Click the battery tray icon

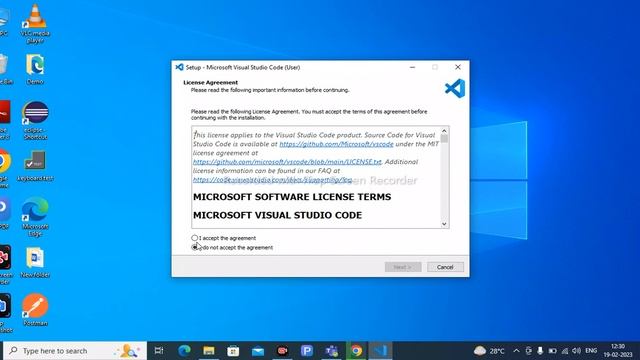click(552, 351)
